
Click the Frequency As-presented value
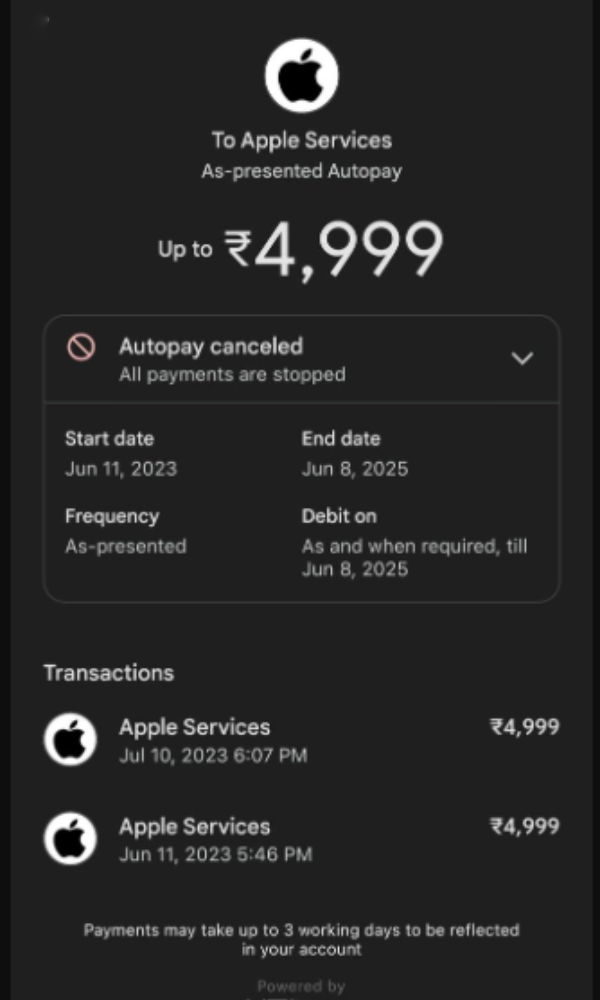[x=126, y=547]
